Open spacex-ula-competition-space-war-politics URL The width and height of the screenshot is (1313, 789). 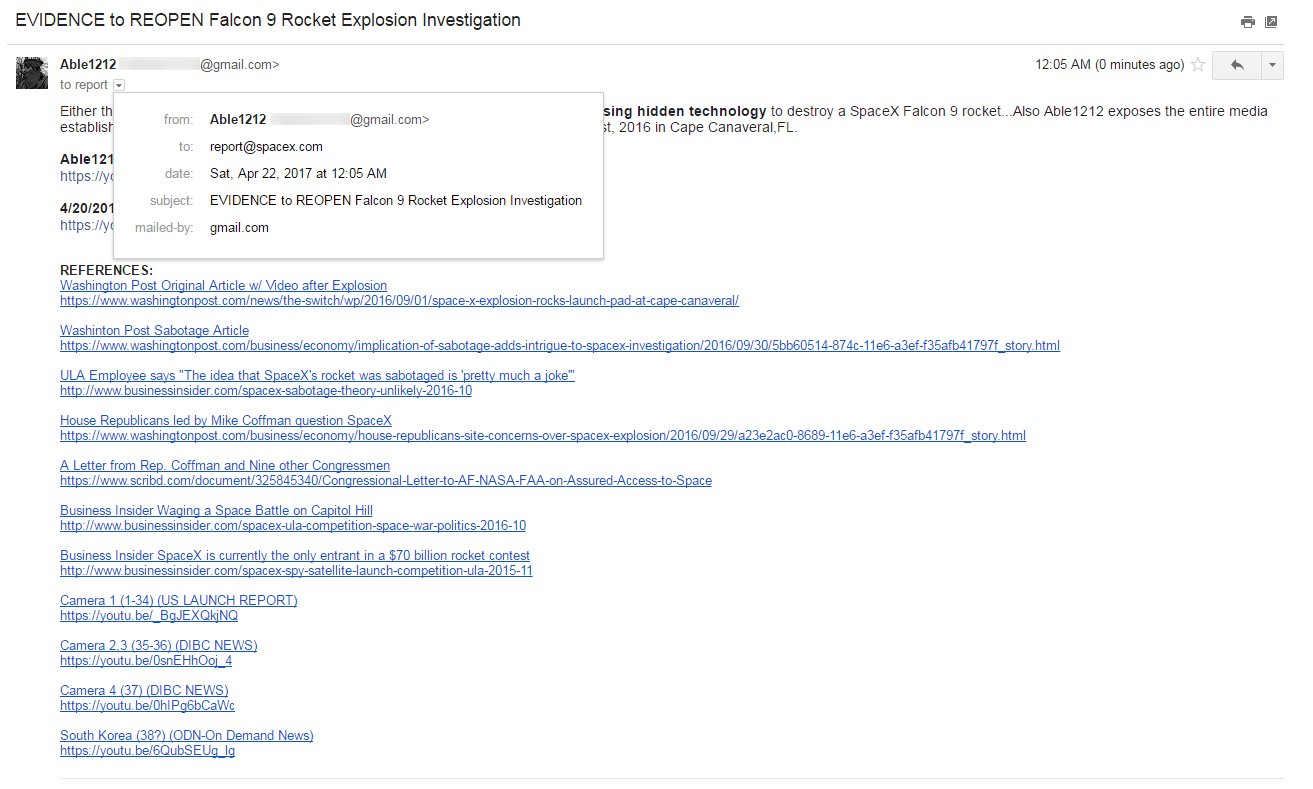293,526
